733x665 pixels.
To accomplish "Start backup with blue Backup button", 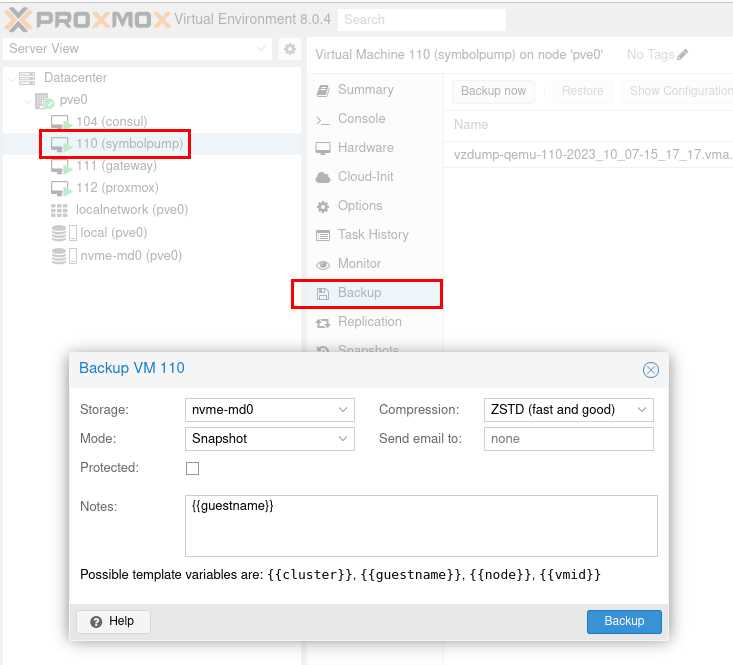I will point(624,622).
